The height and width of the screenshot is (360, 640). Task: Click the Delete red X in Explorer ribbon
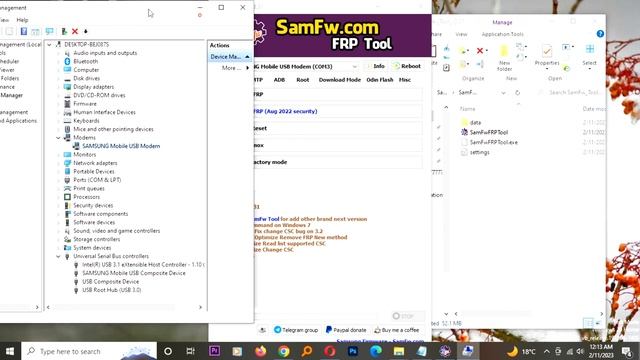pos(480,51)
